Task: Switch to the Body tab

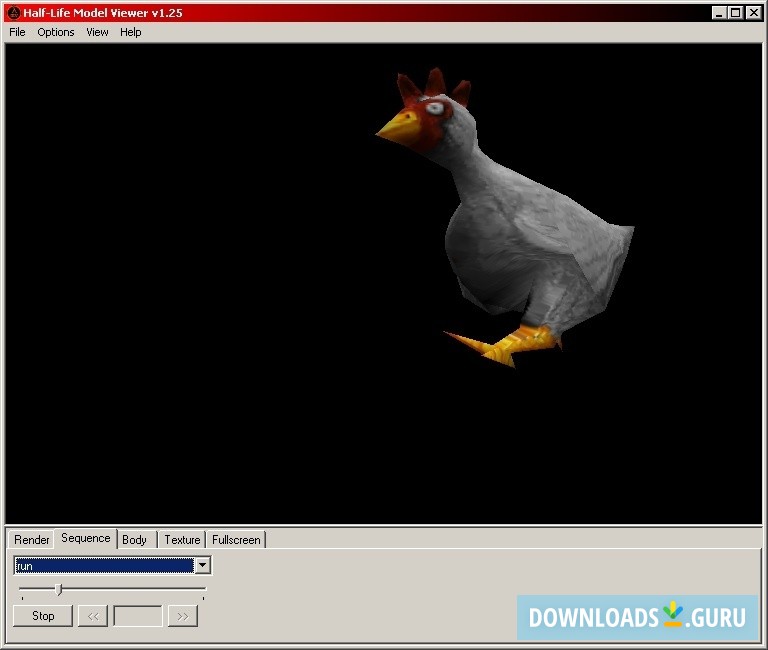Action: click(135, 540)
